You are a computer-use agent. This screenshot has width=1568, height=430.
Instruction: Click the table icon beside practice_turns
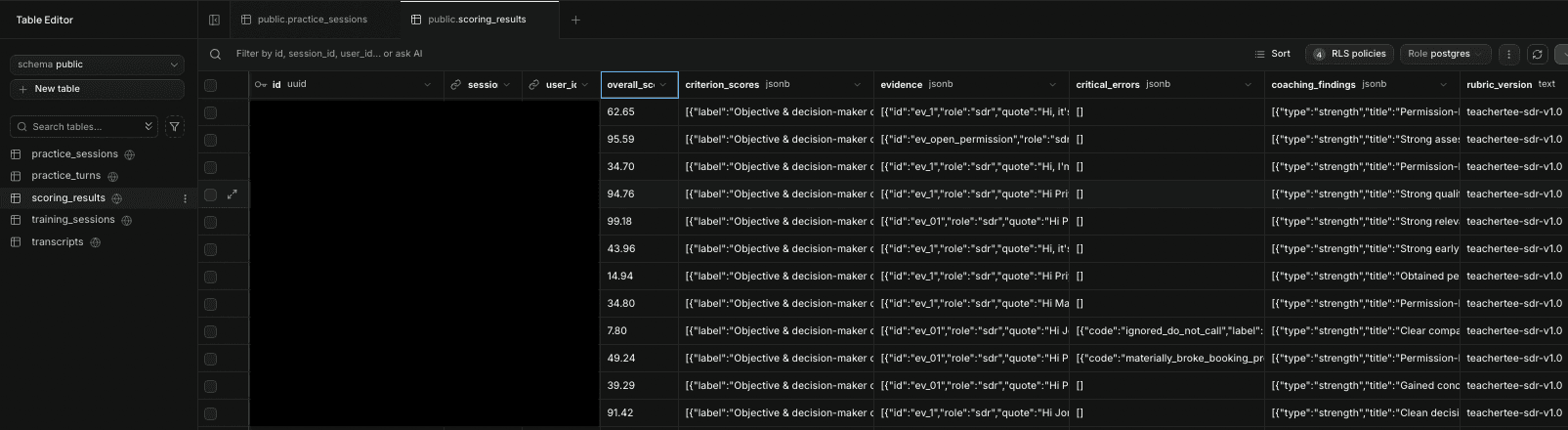click(16, 176)
